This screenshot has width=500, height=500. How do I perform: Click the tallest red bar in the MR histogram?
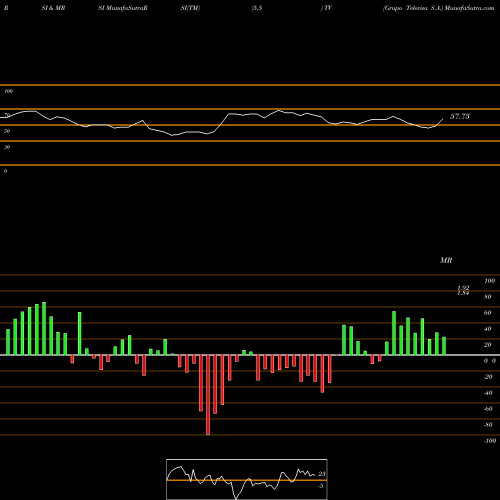[208, 395]
